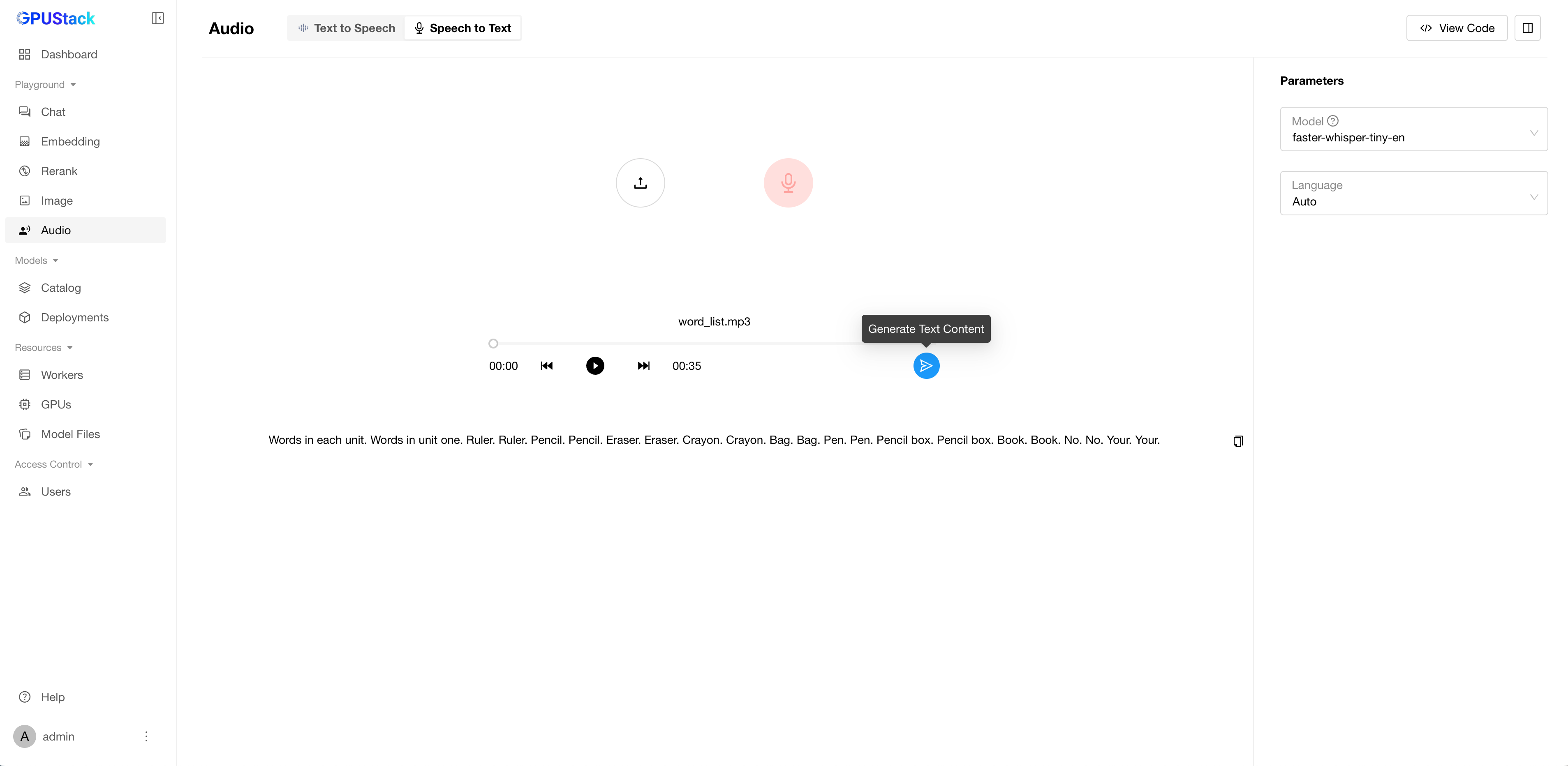Open the Model help question icon
1568x766 pixels.
click(x=1332, y=121)
